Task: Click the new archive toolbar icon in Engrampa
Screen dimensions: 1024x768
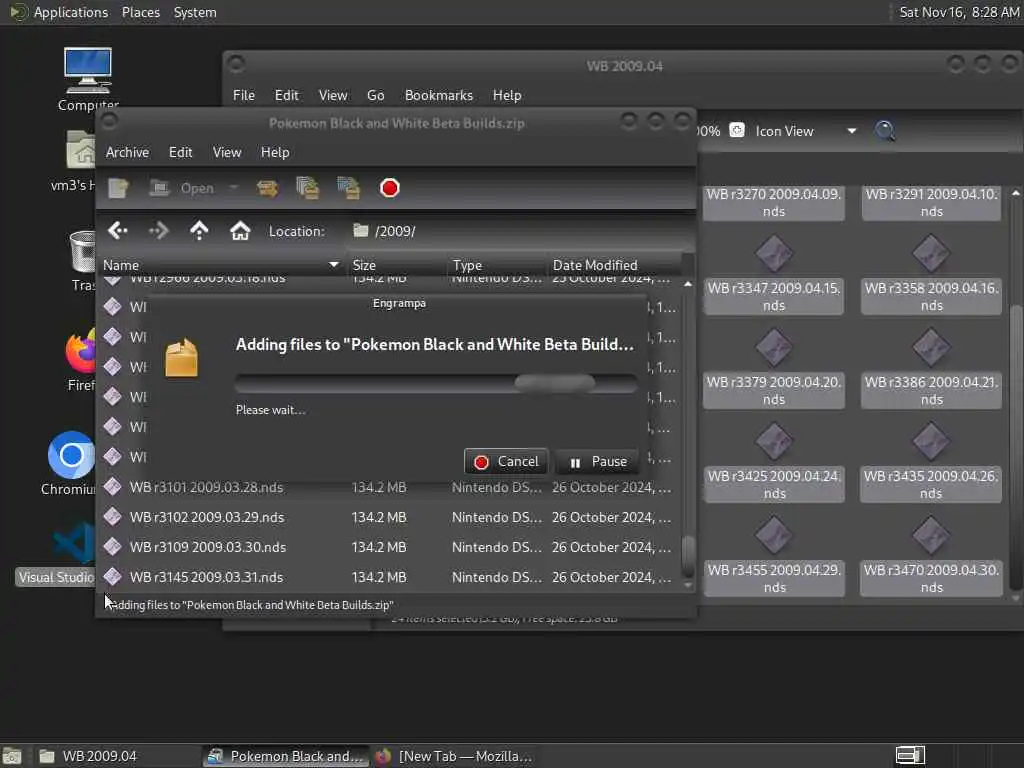Action: tap(118, 188)
